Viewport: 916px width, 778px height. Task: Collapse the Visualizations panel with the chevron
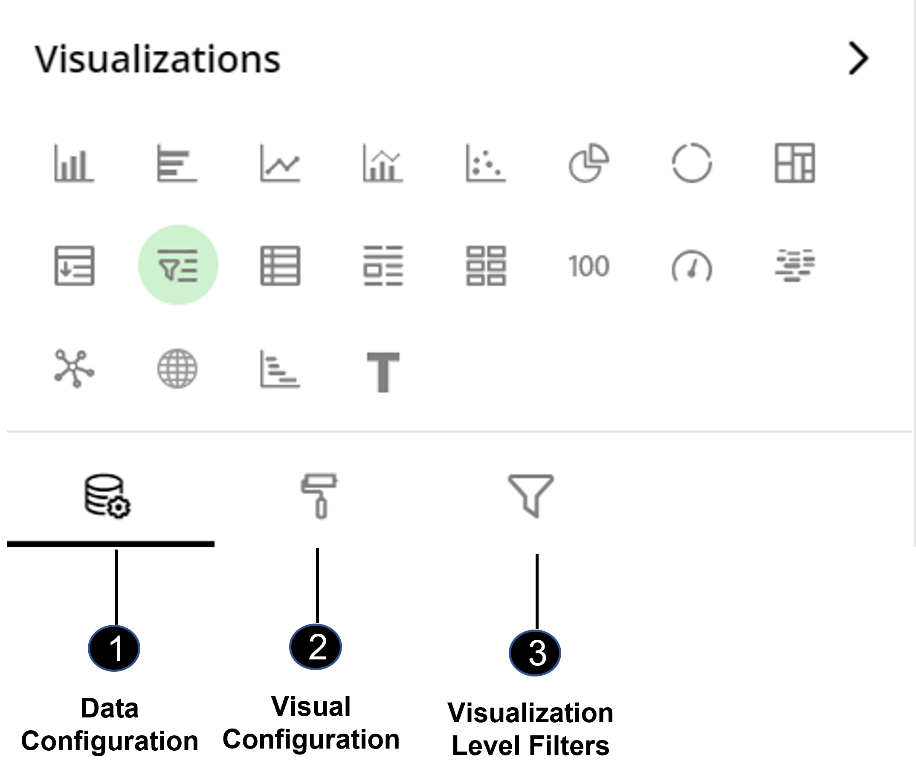(x=858, y=58)
